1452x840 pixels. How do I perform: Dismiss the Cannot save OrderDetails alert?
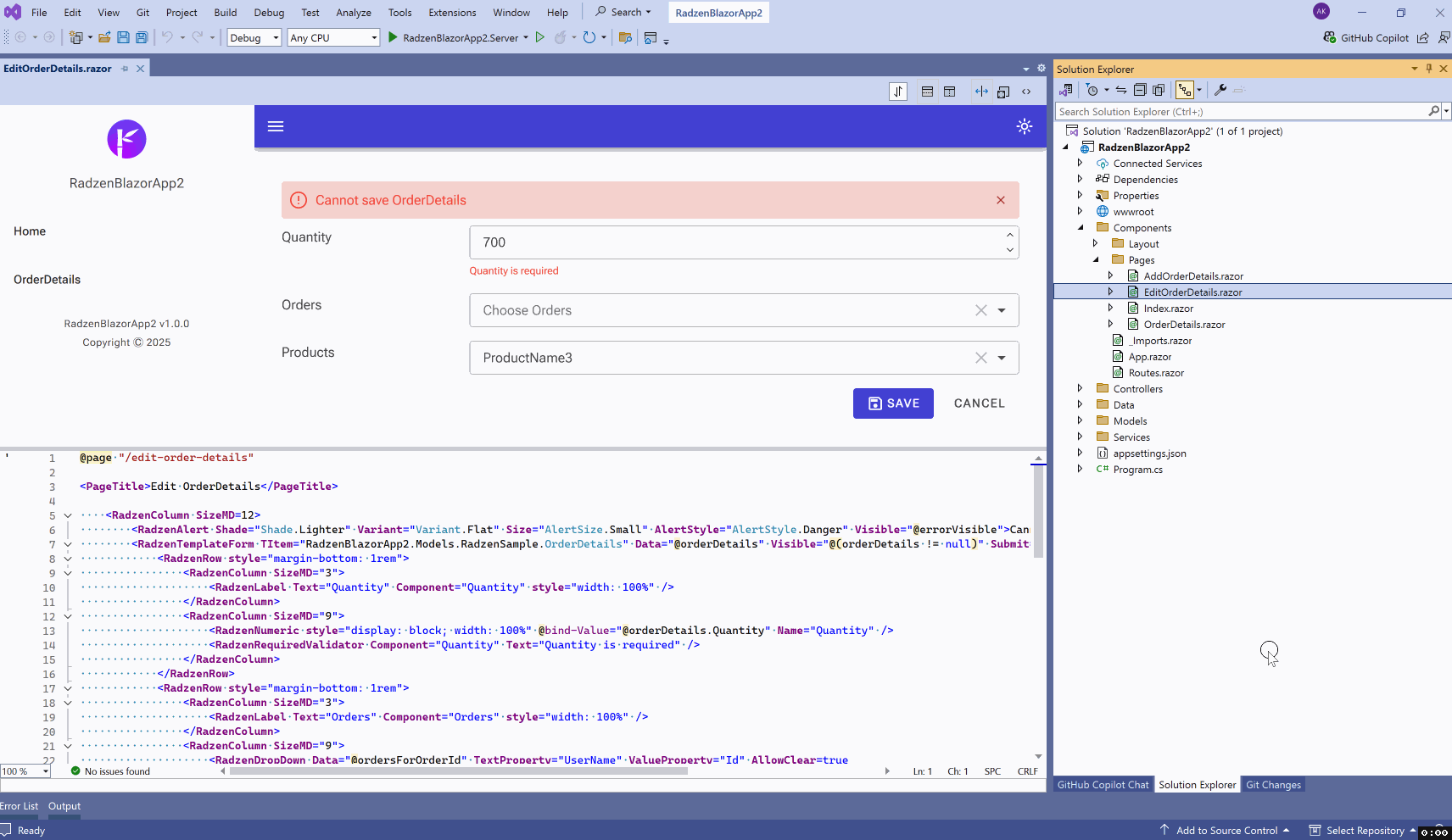point(1001,200)
